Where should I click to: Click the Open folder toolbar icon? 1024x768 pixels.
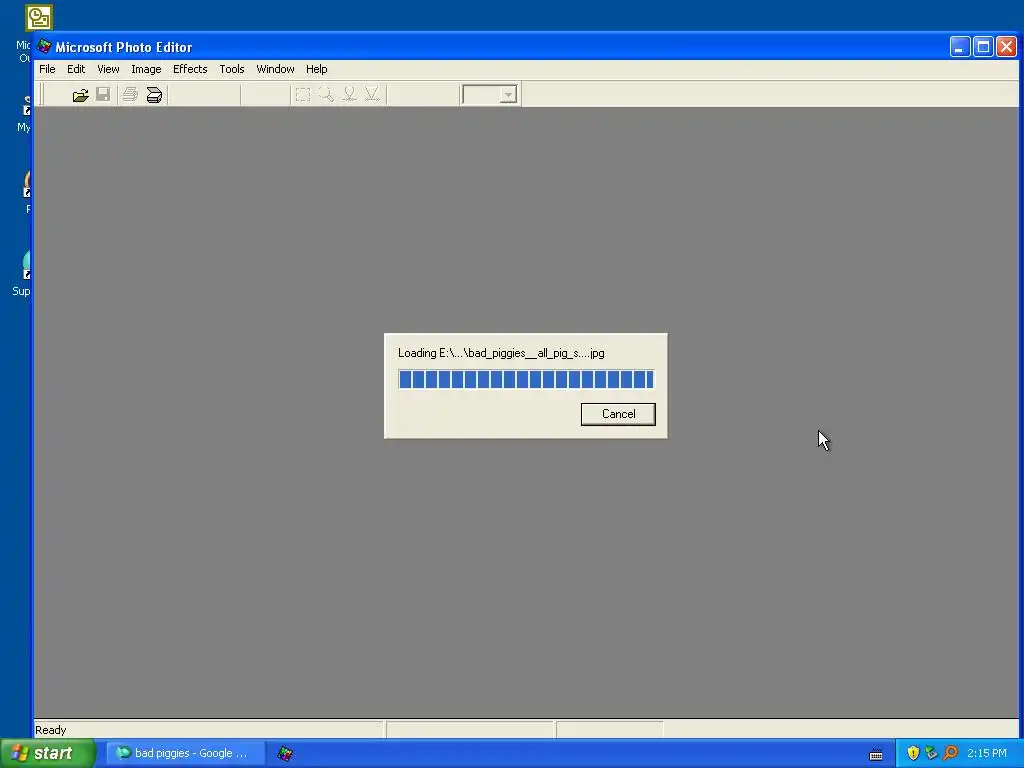point(80,95)
